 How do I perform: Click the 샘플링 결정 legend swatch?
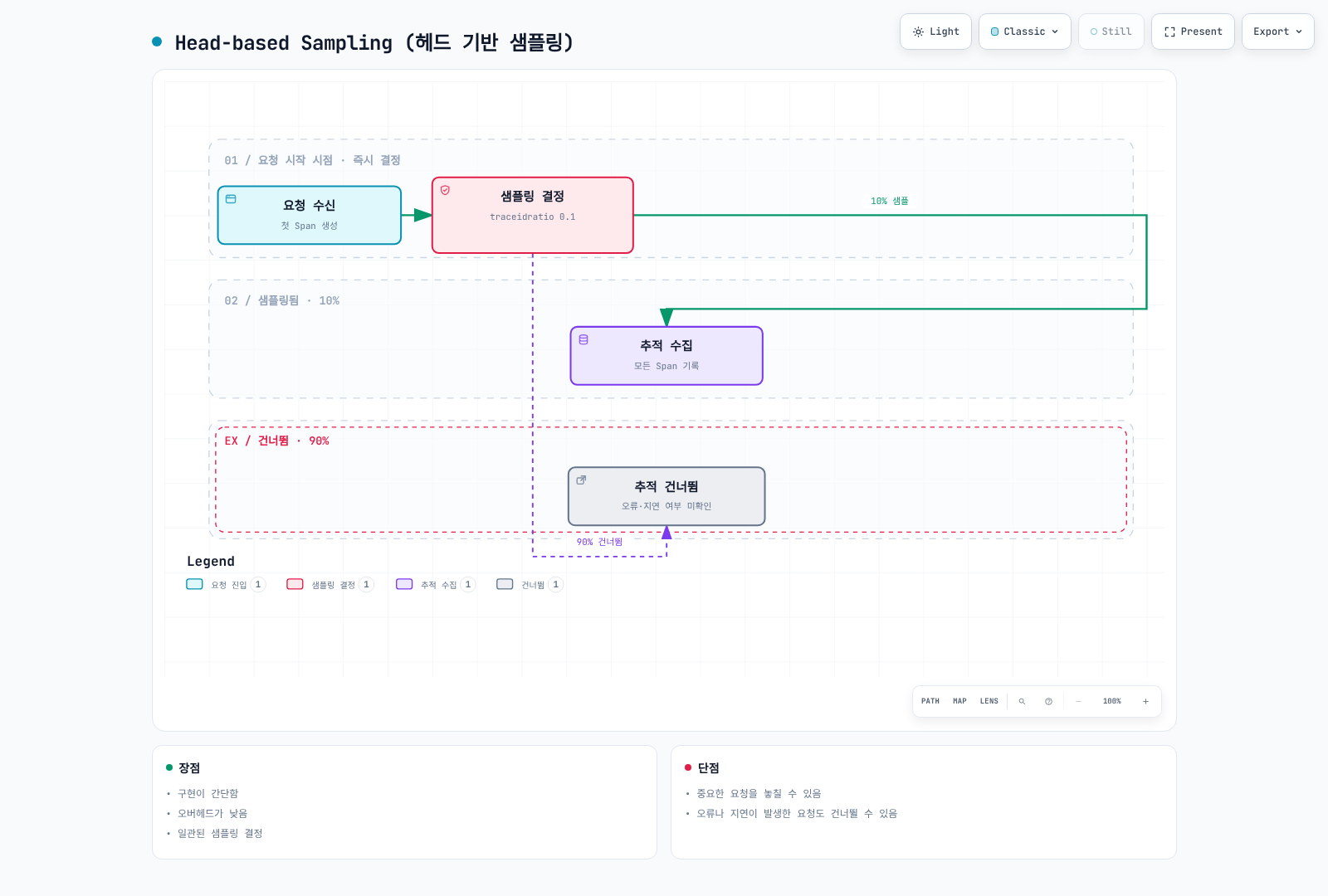pyautogui.click(x=295, y=584)
